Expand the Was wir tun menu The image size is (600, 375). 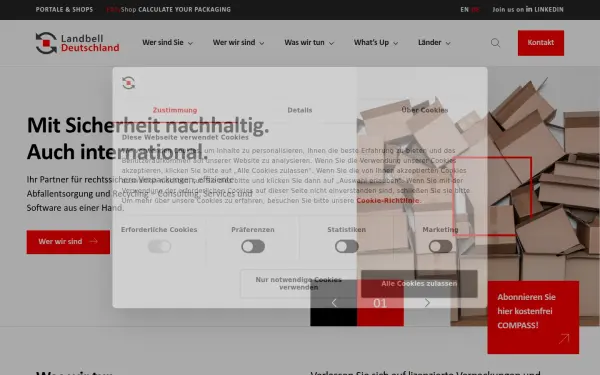pos(309,42)
